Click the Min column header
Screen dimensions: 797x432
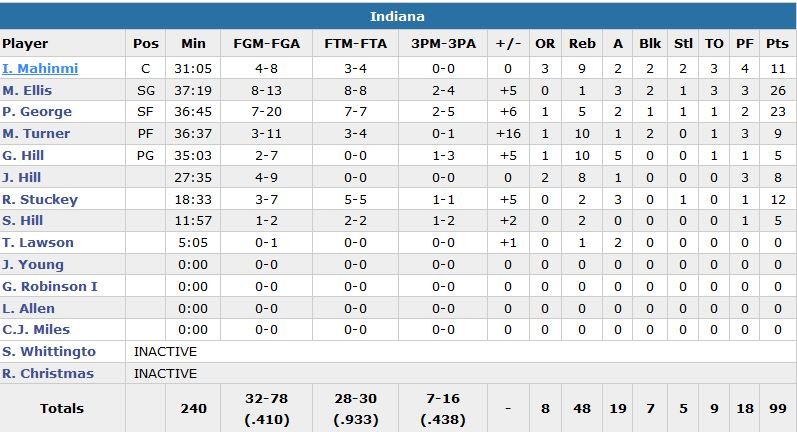point(193,44)
